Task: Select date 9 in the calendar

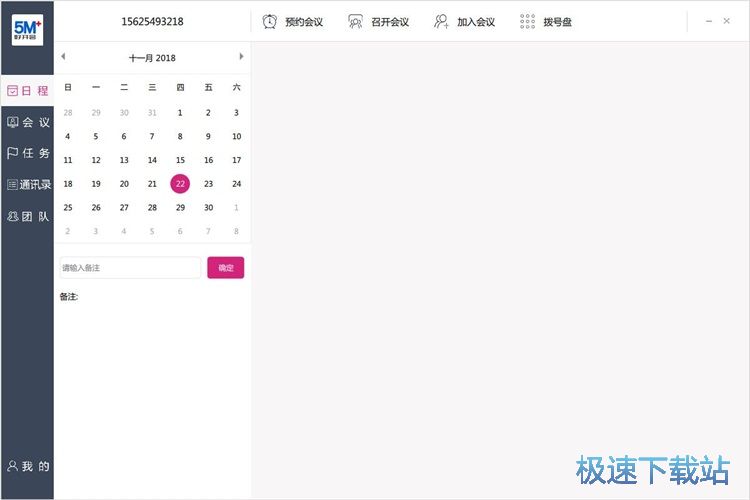Action: coord(209,136)
